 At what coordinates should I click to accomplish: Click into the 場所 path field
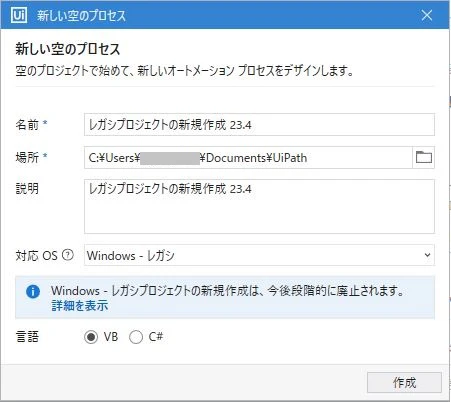pyautogui.click(x=248, y=157)
